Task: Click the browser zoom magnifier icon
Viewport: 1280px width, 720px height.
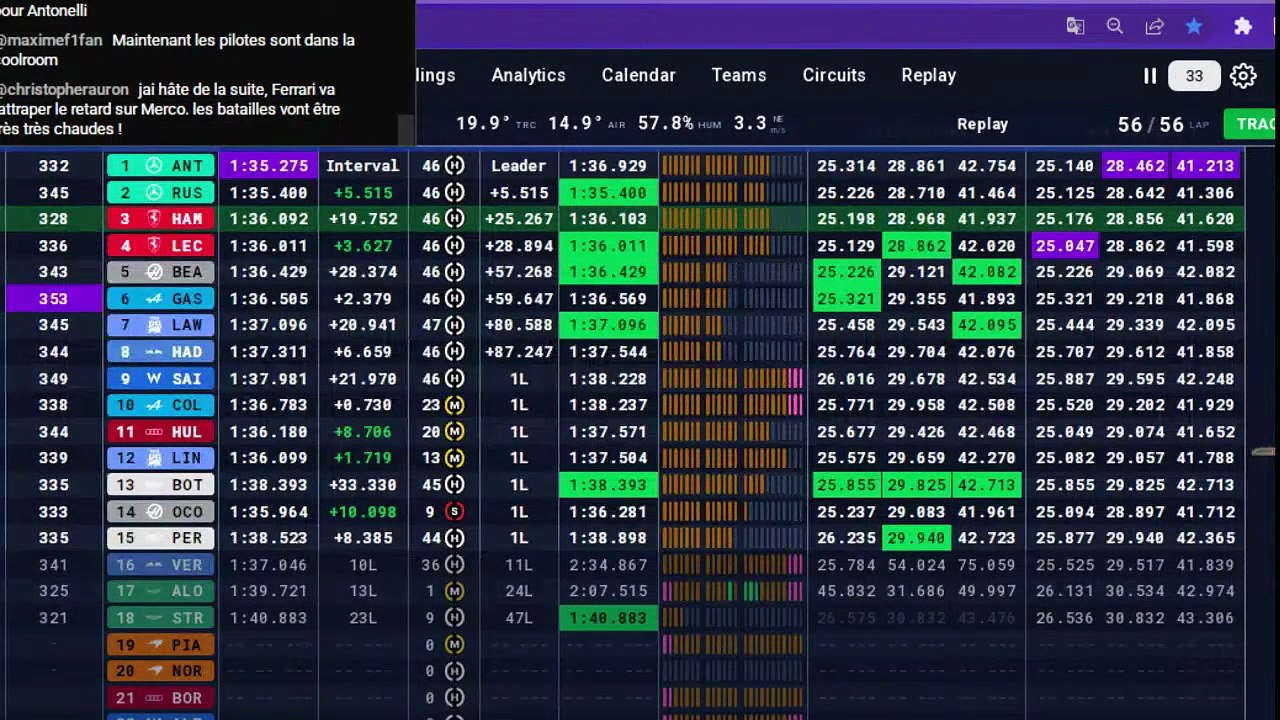Action: point(1115,27)
